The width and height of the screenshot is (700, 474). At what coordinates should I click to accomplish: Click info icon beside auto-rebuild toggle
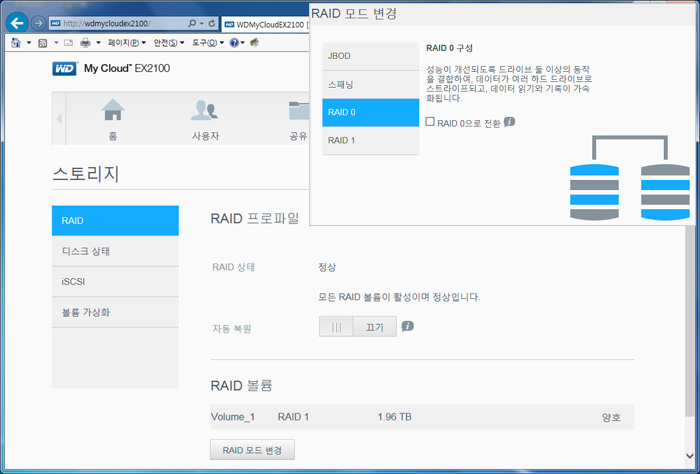[407, 326]
